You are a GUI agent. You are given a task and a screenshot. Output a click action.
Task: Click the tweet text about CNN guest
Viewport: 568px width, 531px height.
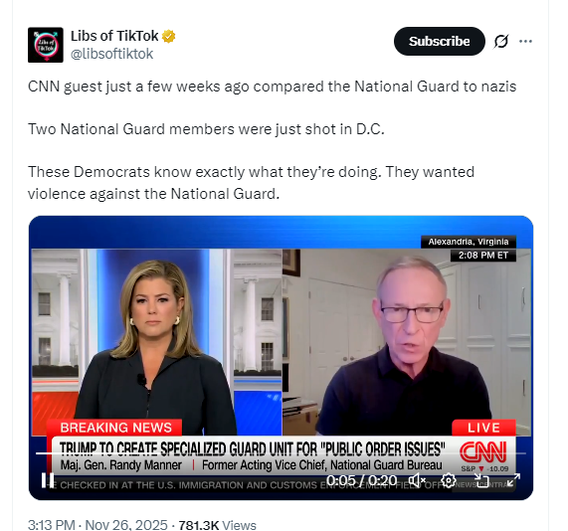tap(272, 87)
